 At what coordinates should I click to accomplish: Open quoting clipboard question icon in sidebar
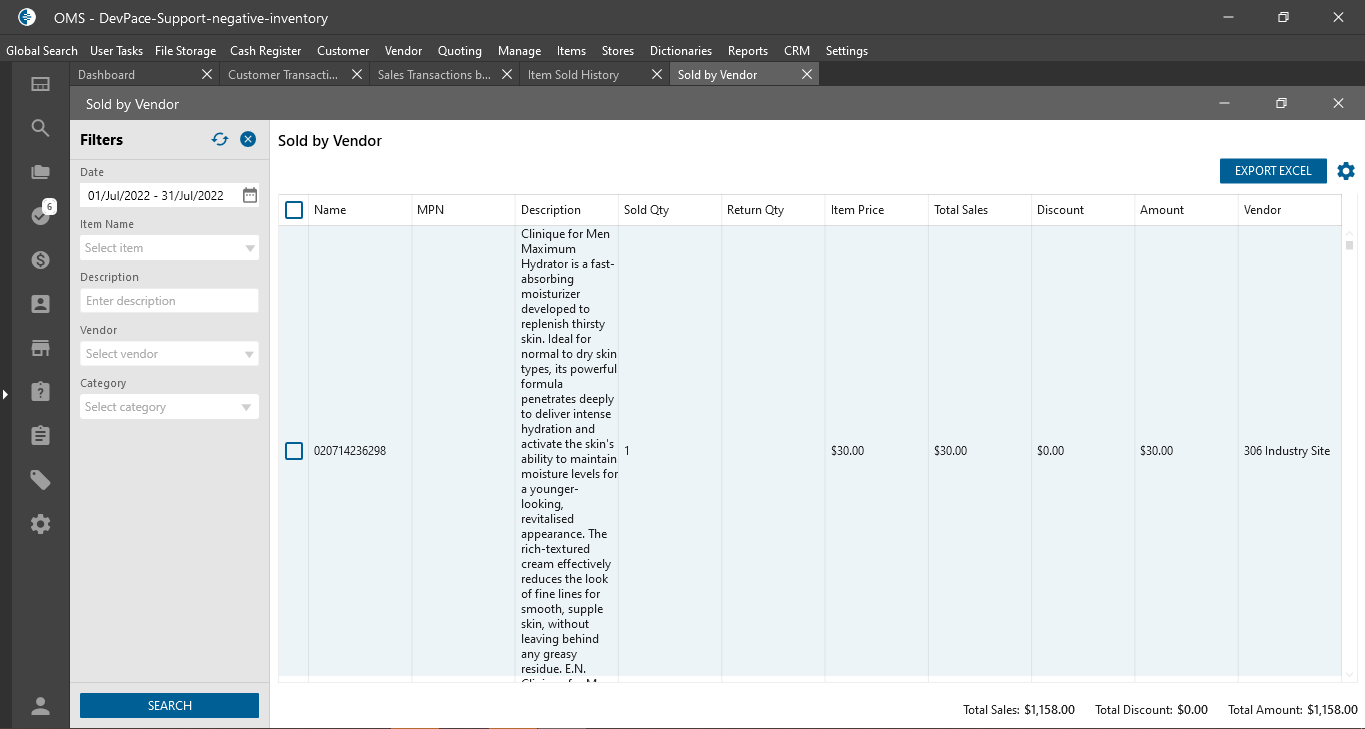pyautogui.click(x=40, y=392)
